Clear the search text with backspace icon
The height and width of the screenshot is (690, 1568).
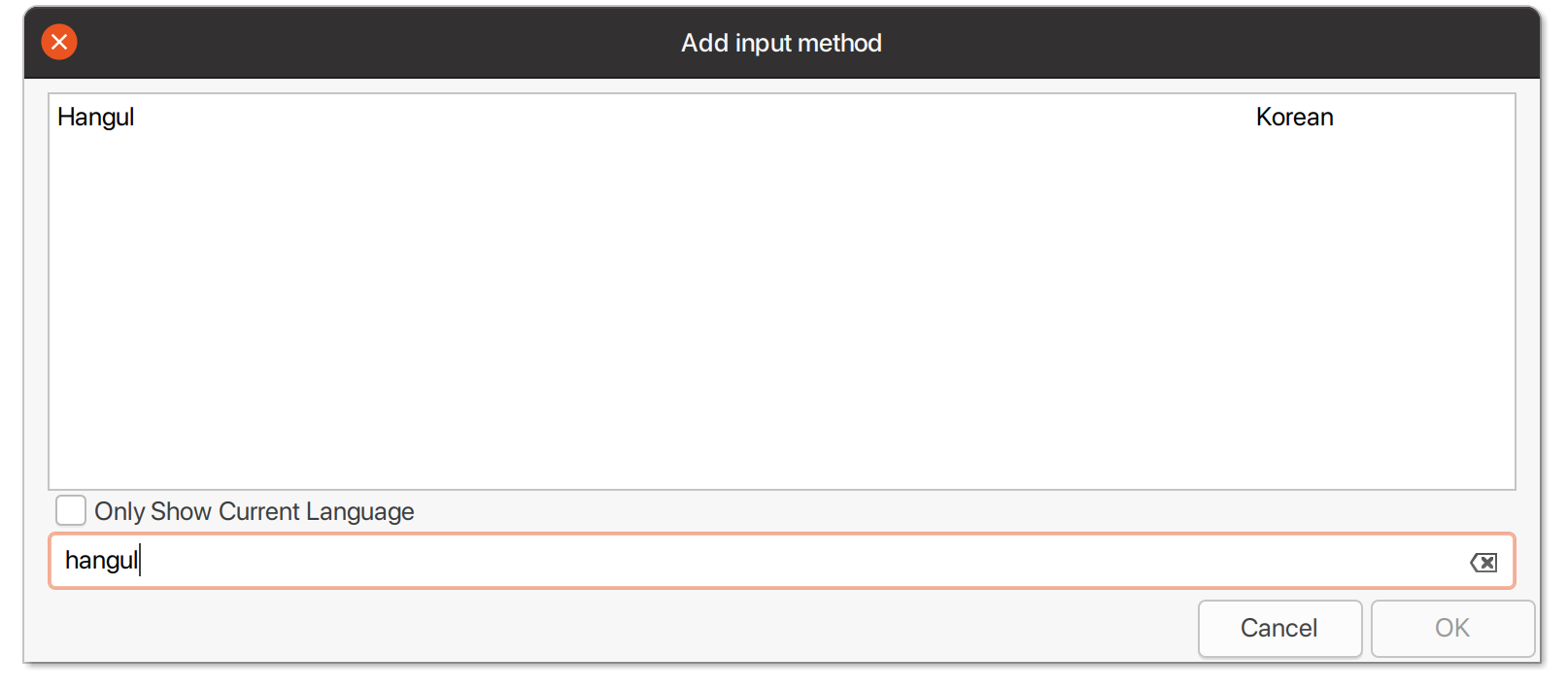[1483, 562]
